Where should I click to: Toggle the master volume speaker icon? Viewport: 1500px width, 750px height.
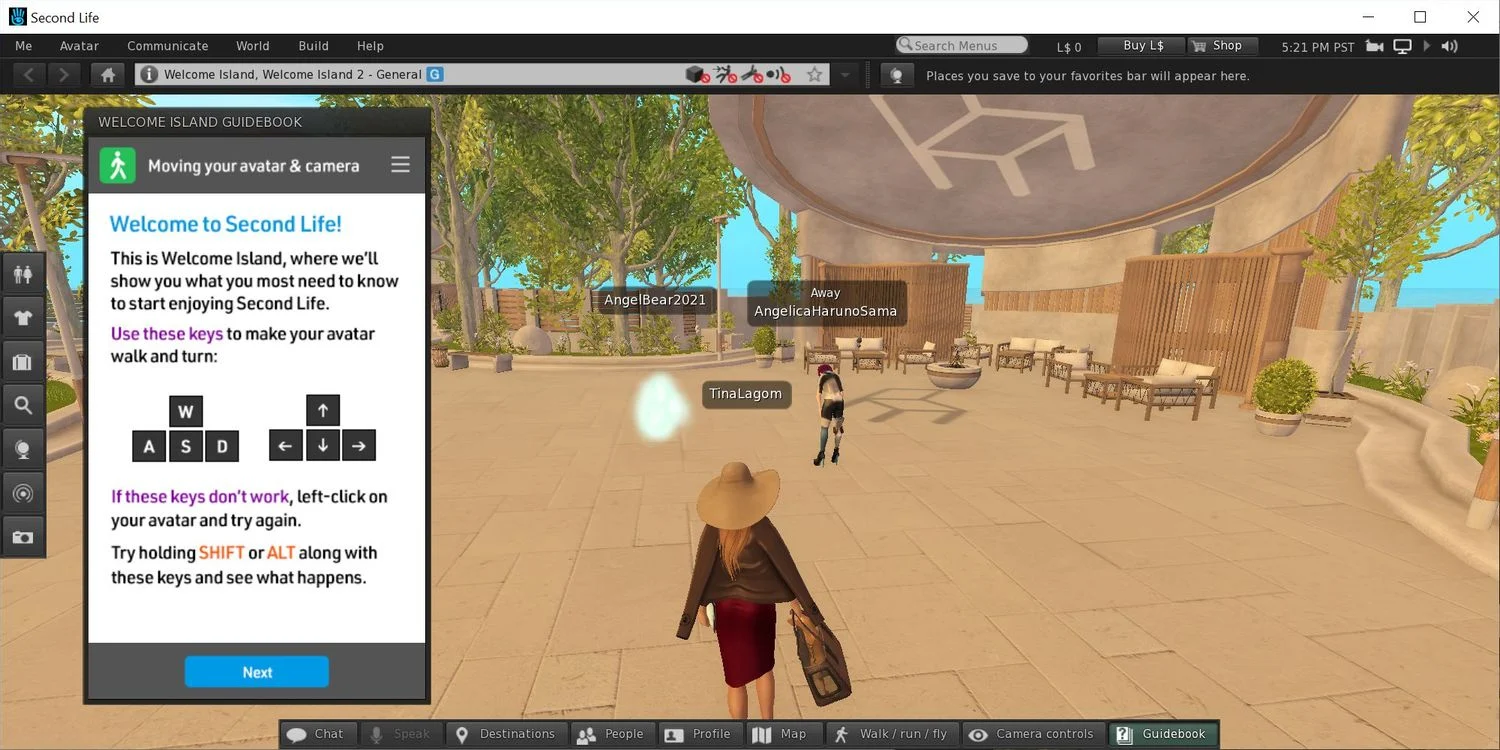tap(1449, 46)
